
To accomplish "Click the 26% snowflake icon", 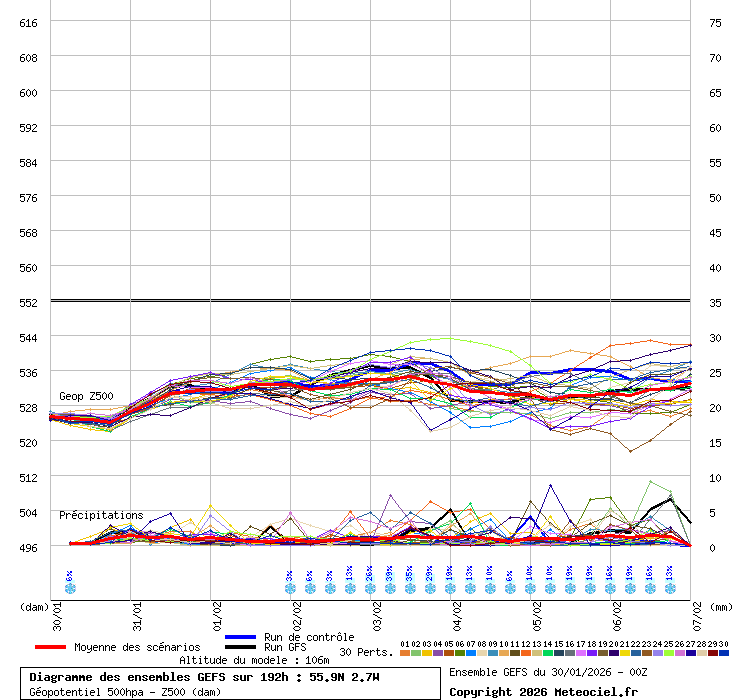I will [x=369, y=587].
